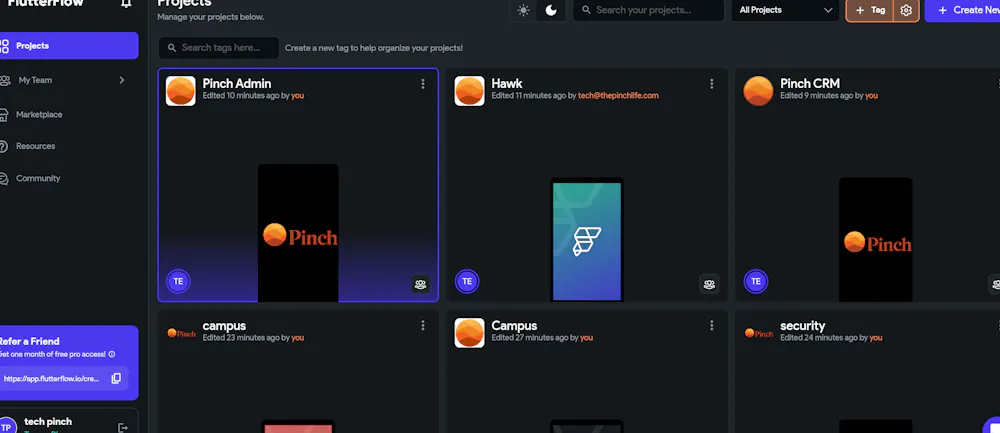Select Projects in the sidebar
This screenshot has width=1000, height=433.
pos(67,46)
